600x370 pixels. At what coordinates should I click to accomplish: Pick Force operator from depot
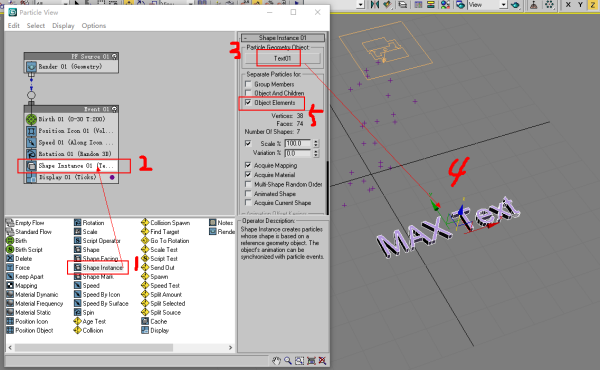[18, 267]
